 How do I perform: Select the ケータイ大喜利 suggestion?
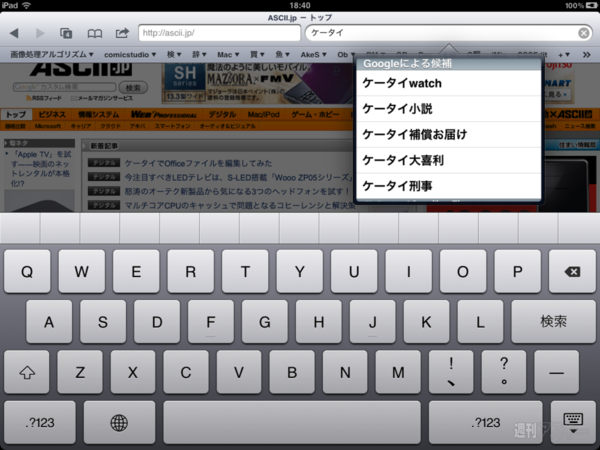pyautogui.click(x=448, y=160)
